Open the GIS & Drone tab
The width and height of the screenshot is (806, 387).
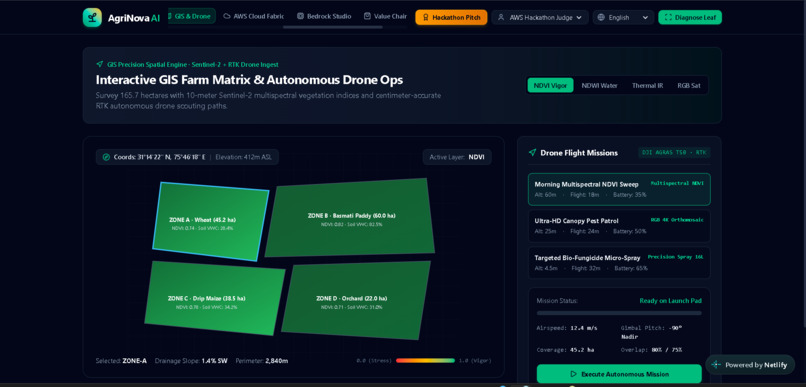tap(192, 16)
